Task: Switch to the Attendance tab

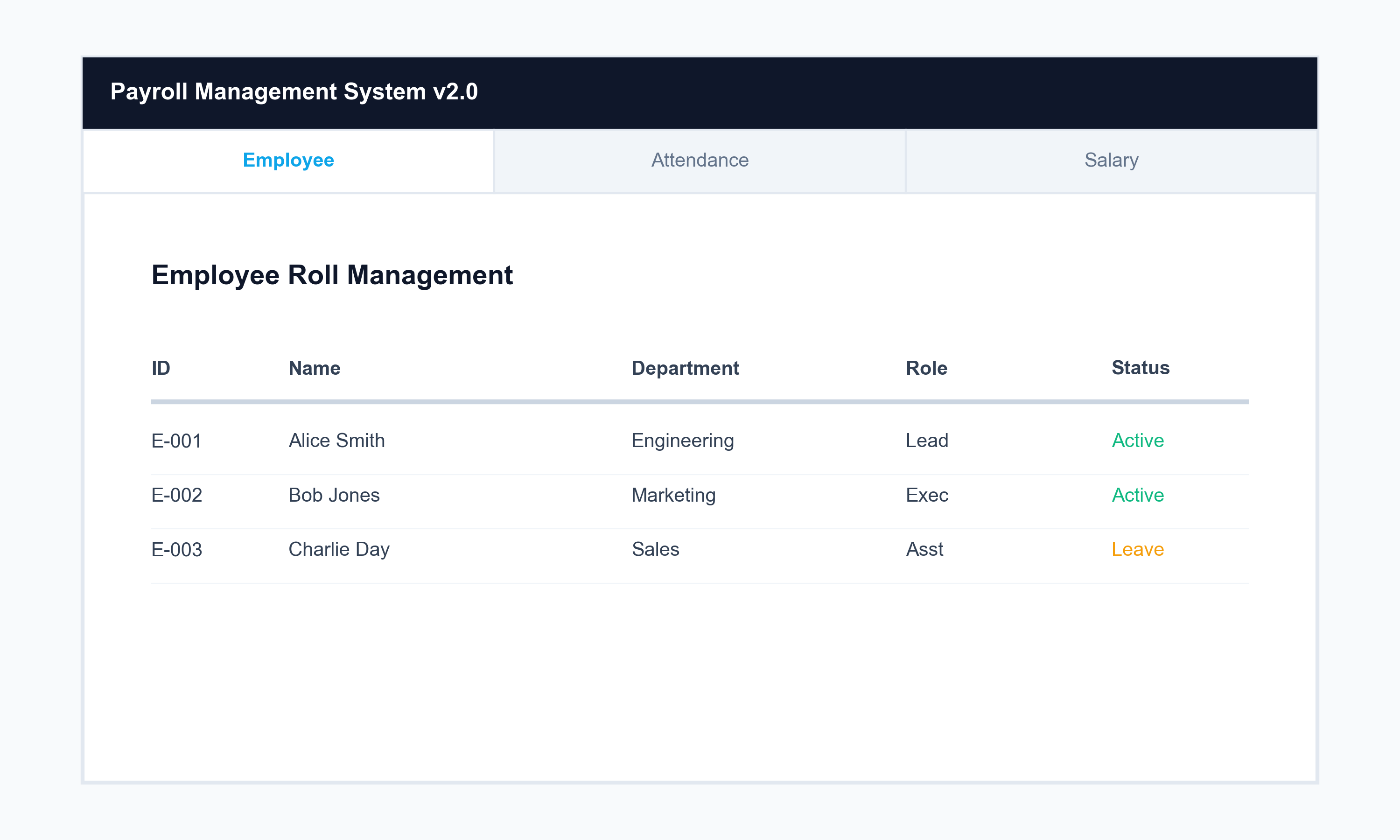Action: click(x=700, y=160)
